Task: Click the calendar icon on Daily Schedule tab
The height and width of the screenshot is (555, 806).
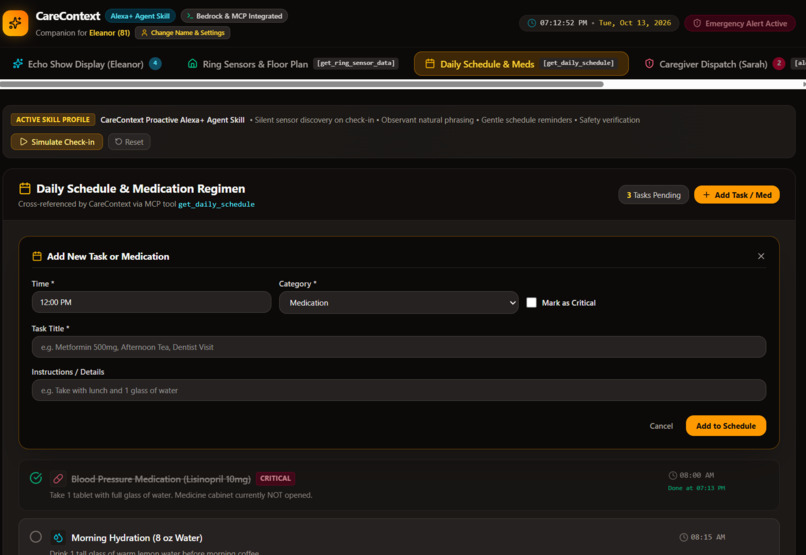Action: coord(430,64)
